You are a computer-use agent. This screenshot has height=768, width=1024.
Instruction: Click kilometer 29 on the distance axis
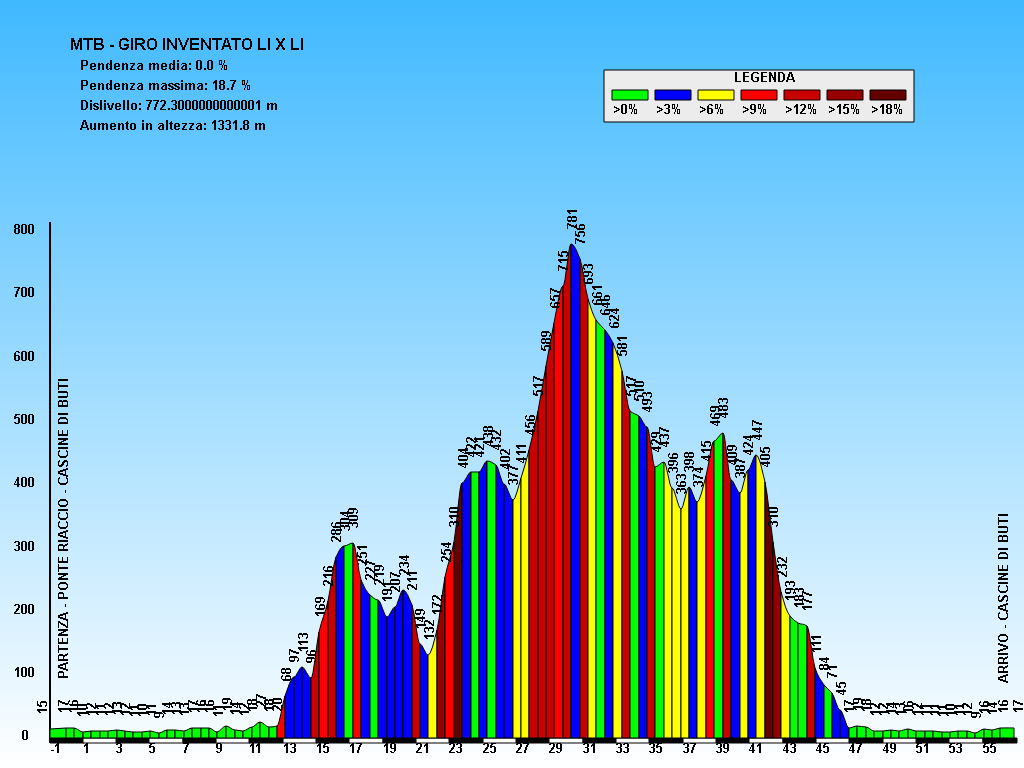[x=556, y=748]
